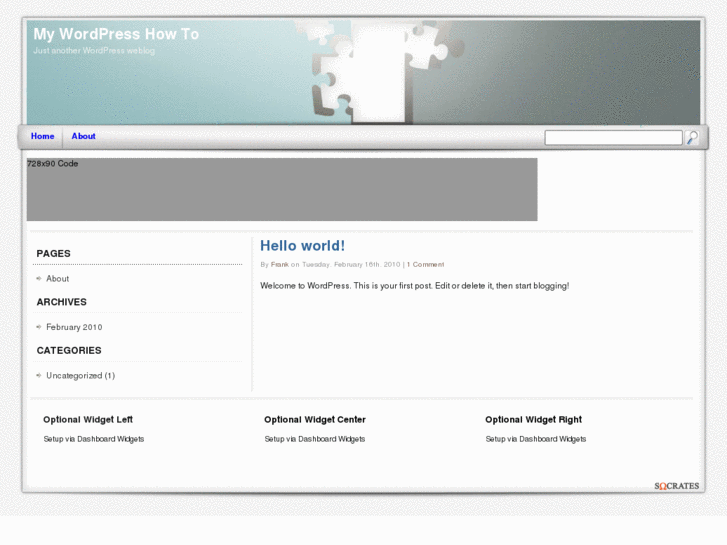Open the 1 Comment link
The width and height of the screenshot is (727, 545).
click(425, 264)
